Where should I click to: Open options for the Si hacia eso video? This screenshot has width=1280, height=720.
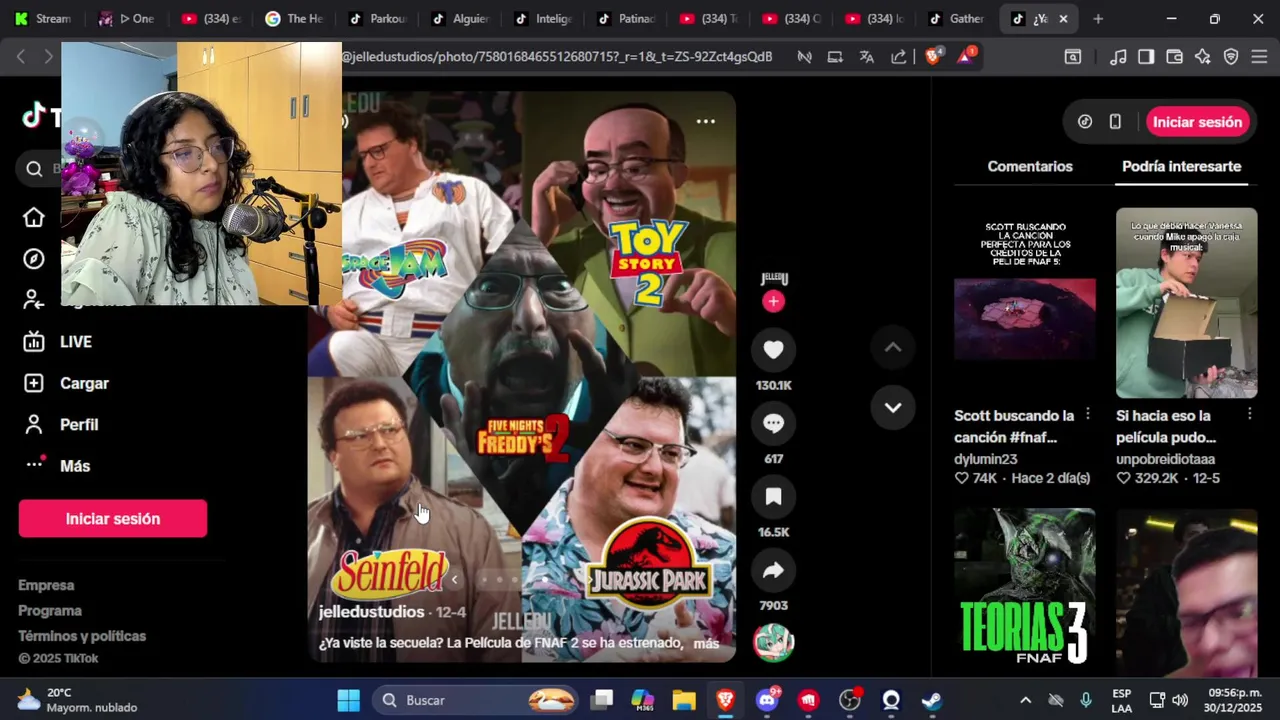(1250, 414)
